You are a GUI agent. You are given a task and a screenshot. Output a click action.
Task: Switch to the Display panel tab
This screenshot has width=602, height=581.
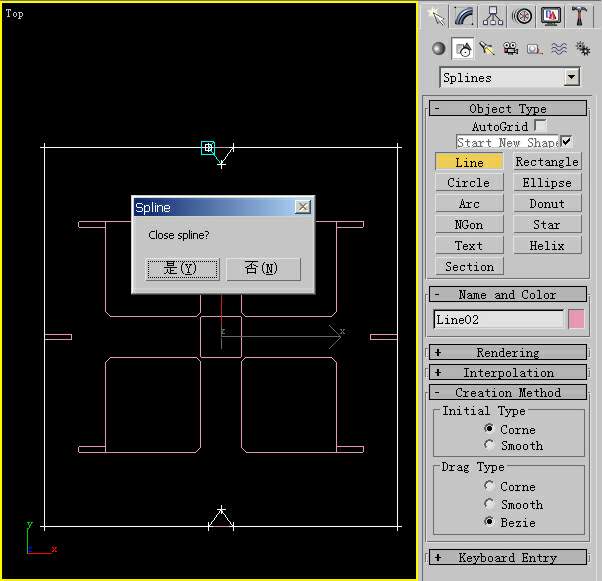pyautogui.click(x=551, y=16)
